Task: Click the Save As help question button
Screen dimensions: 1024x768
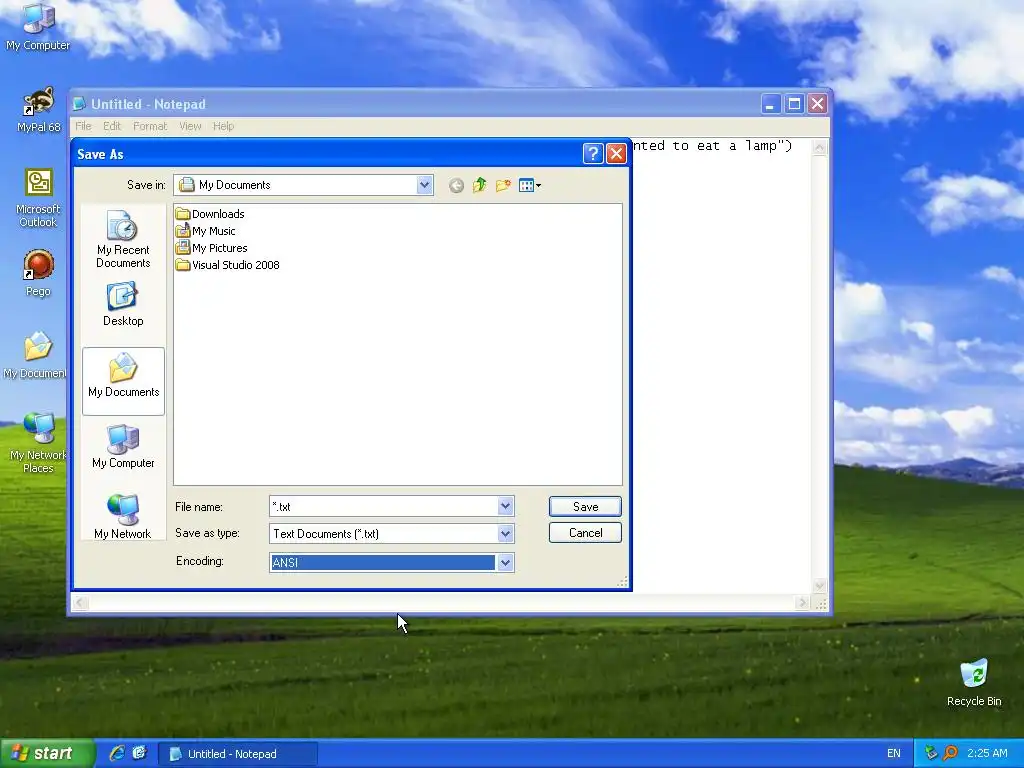Action: (592, 153)
